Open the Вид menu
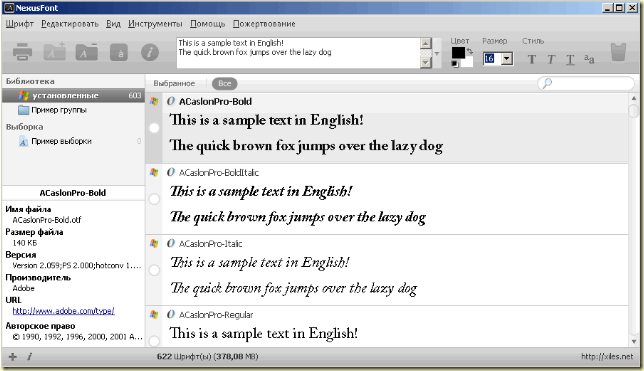This screenshot has height=371, width=644. coord(113,24)
